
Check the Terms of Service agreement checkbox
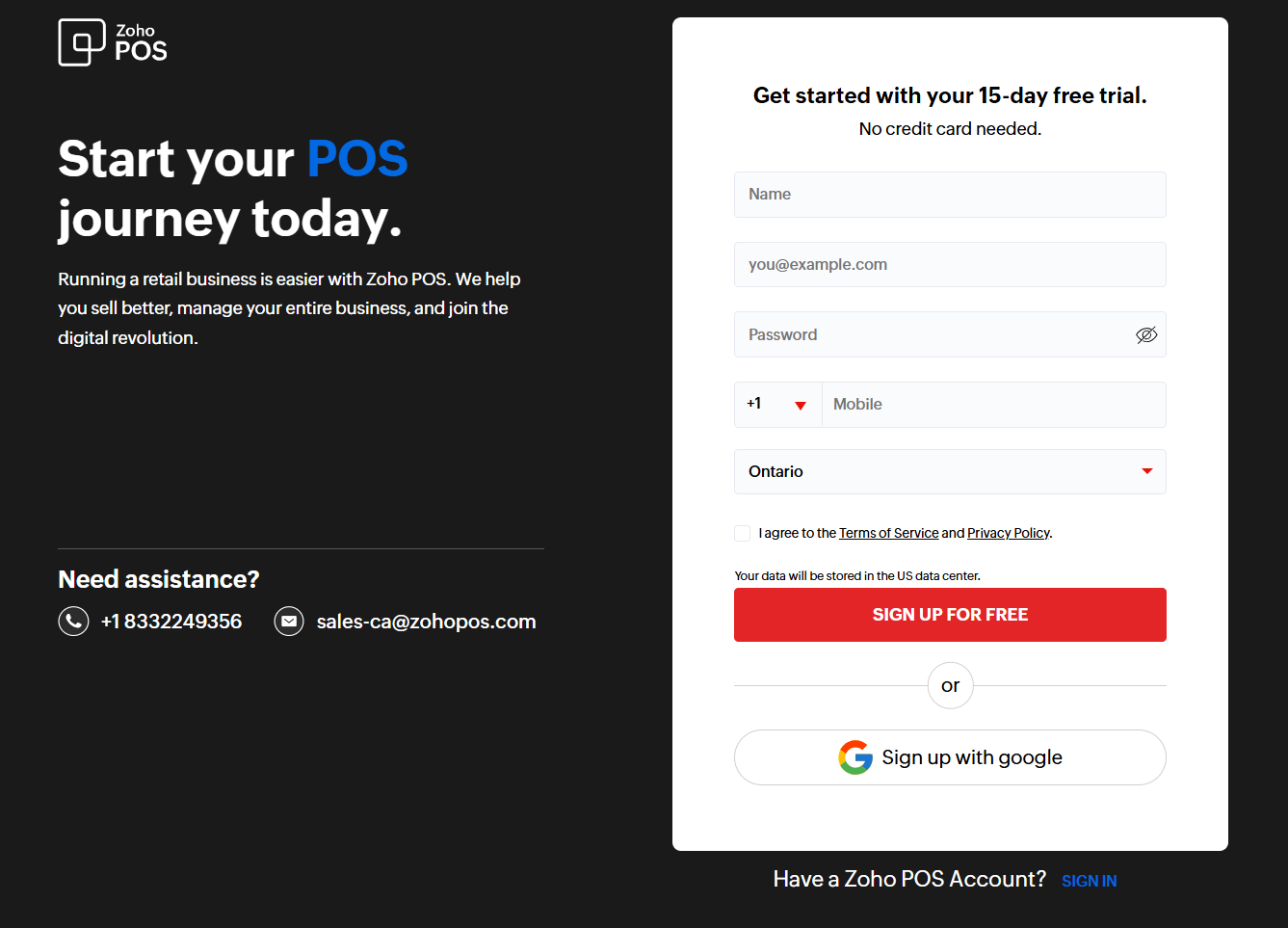pos(742,533)
